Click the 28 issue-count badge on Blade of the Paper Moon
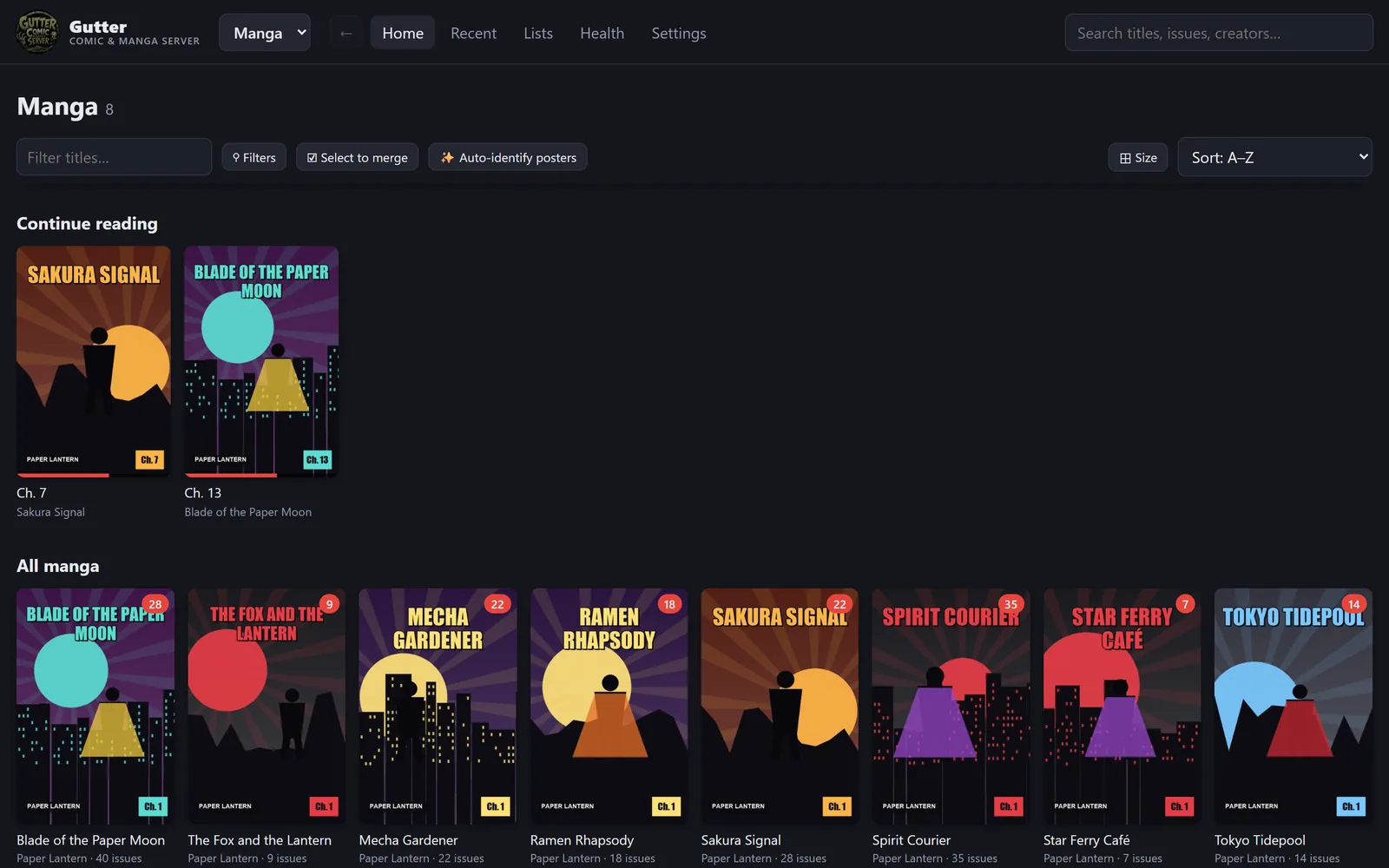The width and height of the screenshot is (1389, 868). 155,604
